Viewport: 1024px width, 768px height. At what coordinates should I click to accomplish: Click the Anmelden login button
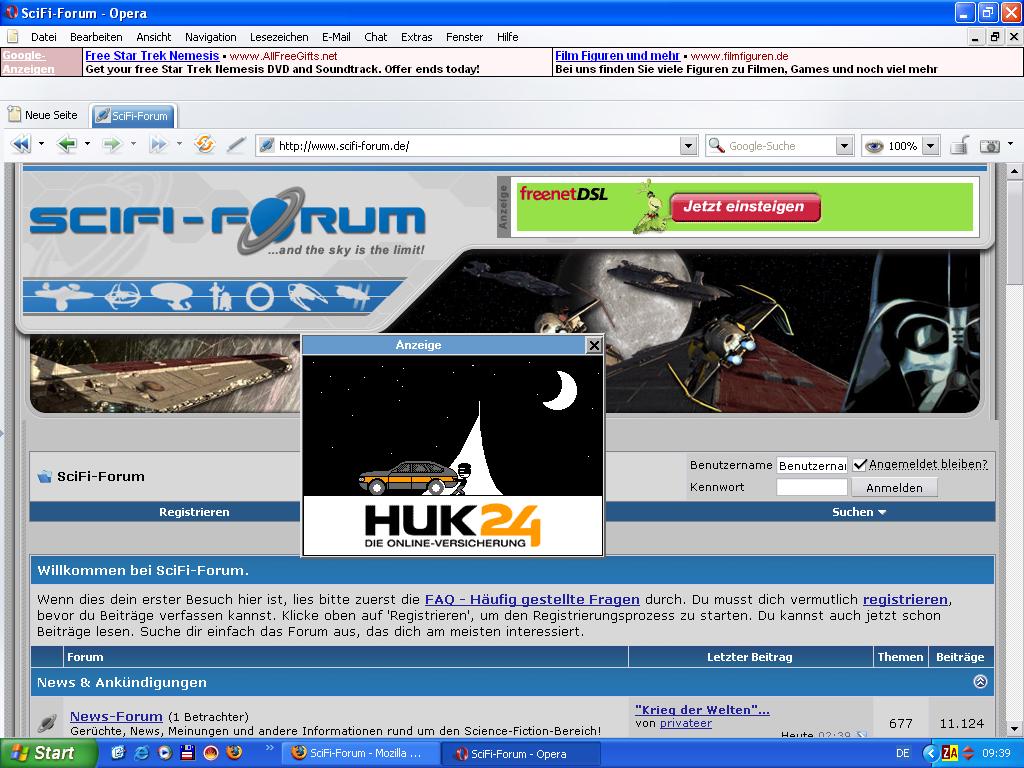pos(894,487)
